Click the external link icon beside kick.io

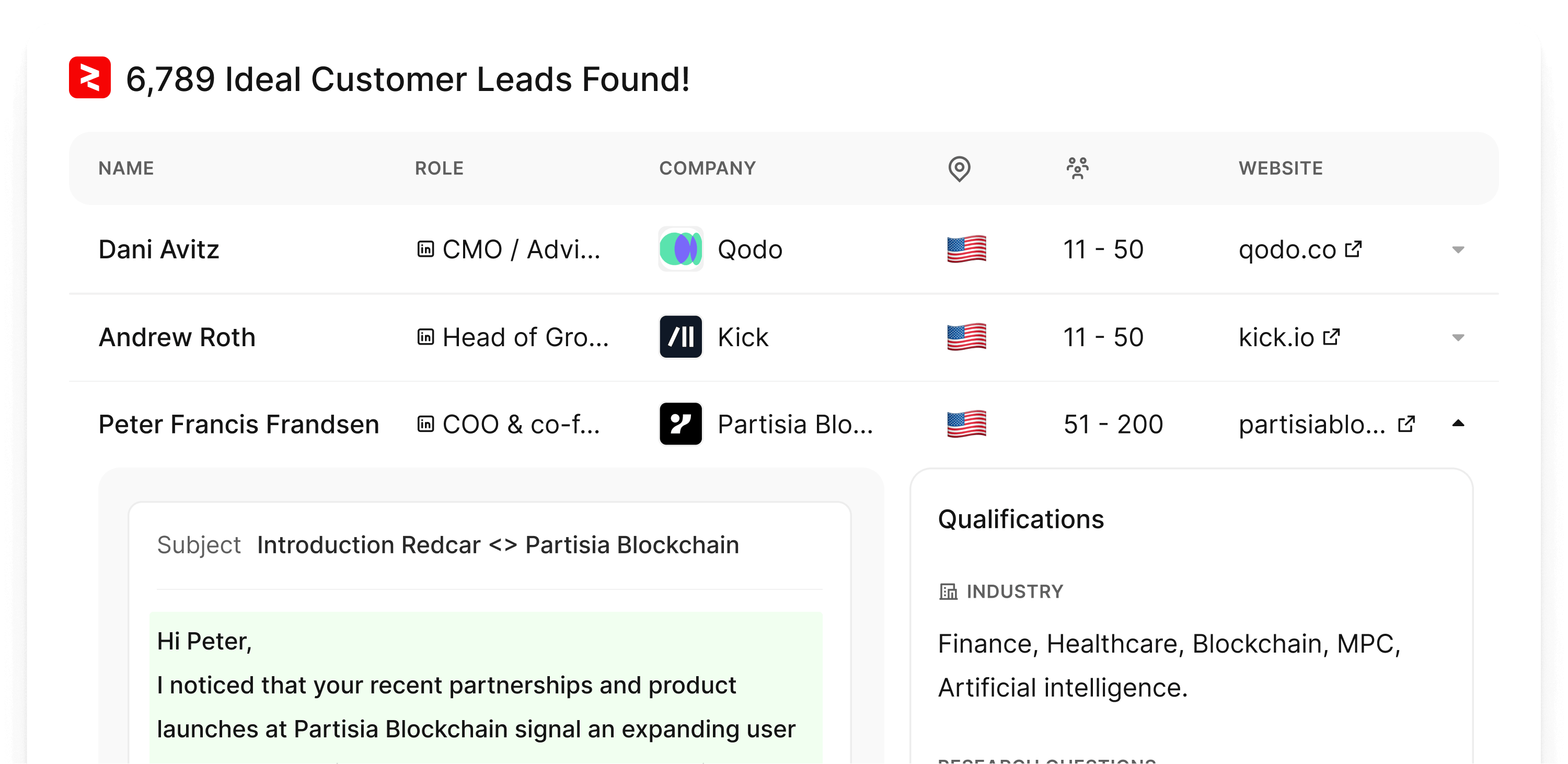pos(1332,337)
